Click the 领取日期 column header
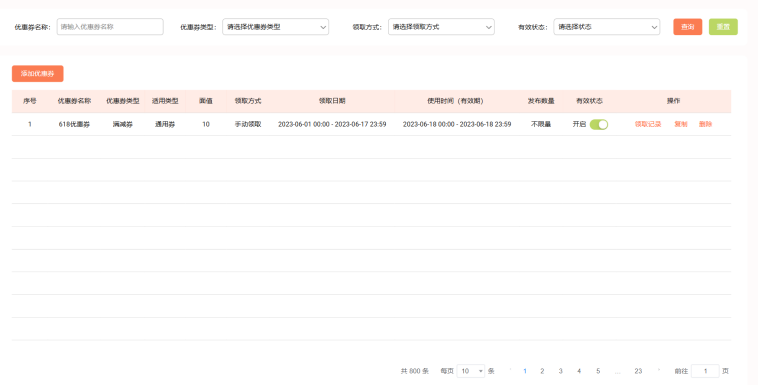The image size is (758, 385). point(332,101)
